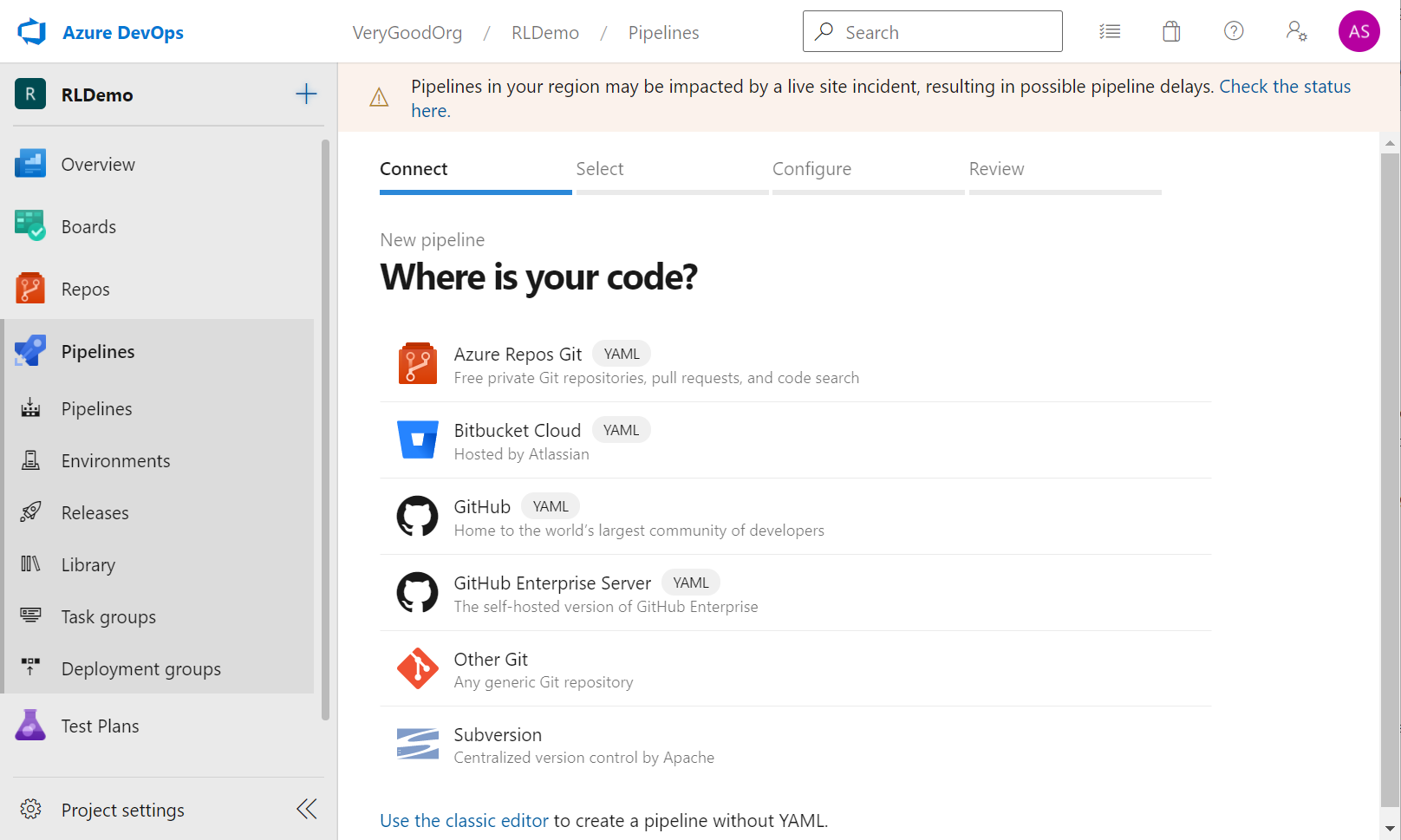
Task: Open the Help question mark icon
Action: point(1234,31)
